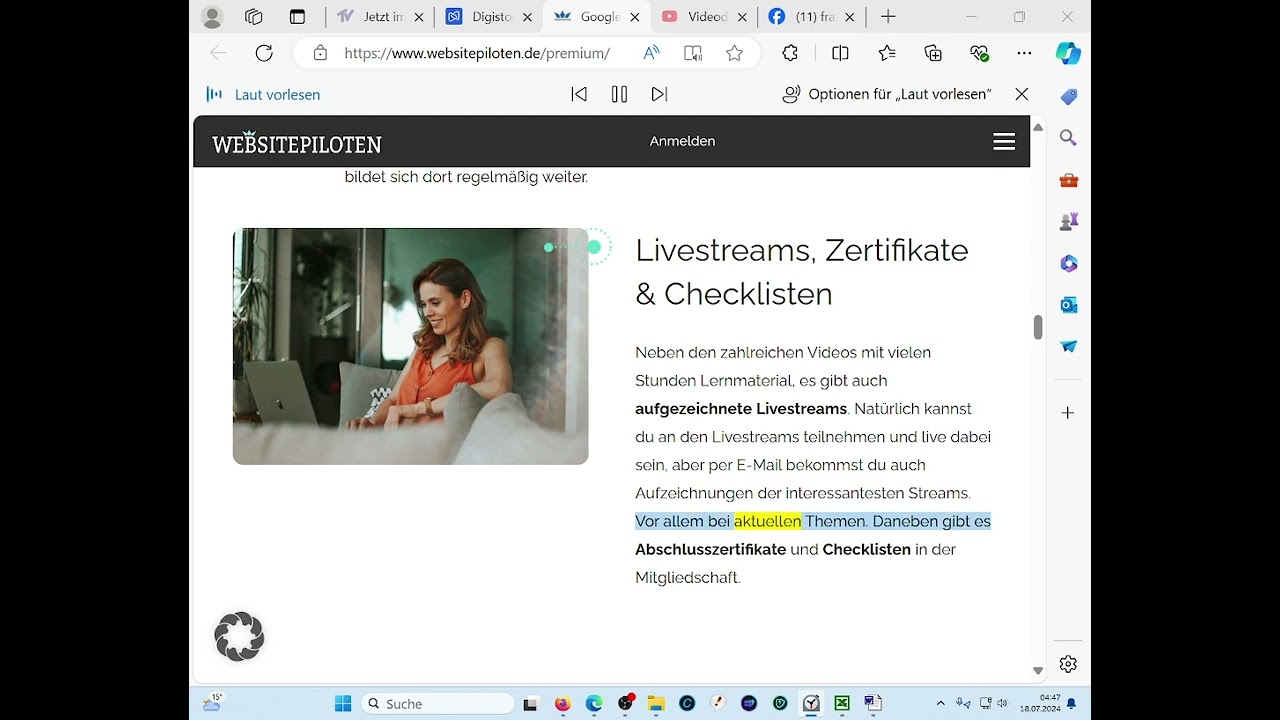
Task: Open the Extensions puzzle icon
Action: (x=790, y=53)
